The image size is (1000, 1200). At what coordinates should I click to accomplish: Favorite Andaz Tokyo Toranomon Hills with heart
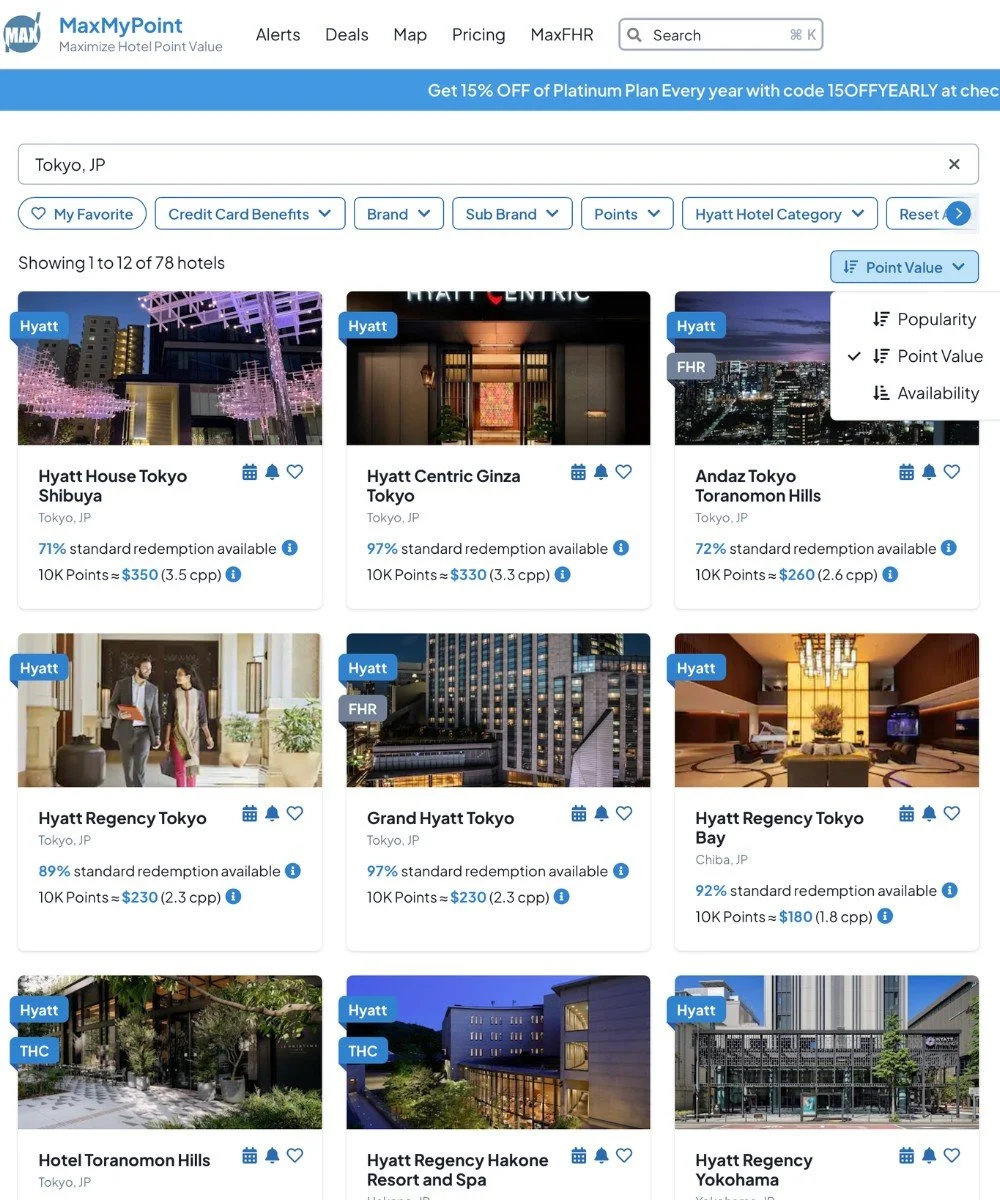tap(952, 472)
